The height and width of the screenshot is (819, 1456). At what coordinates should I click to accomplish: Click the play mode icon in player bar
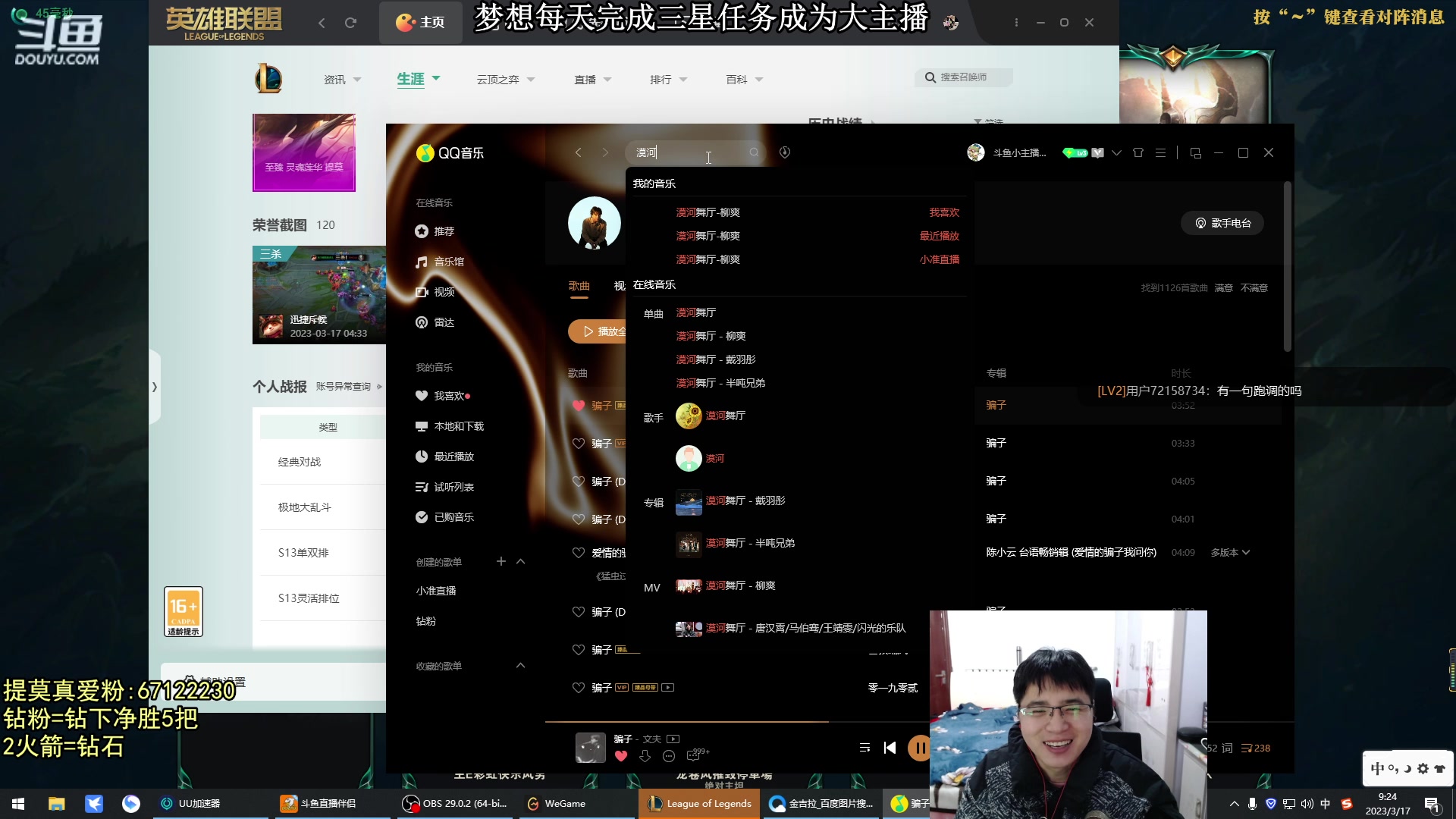(x=864, y=748)
